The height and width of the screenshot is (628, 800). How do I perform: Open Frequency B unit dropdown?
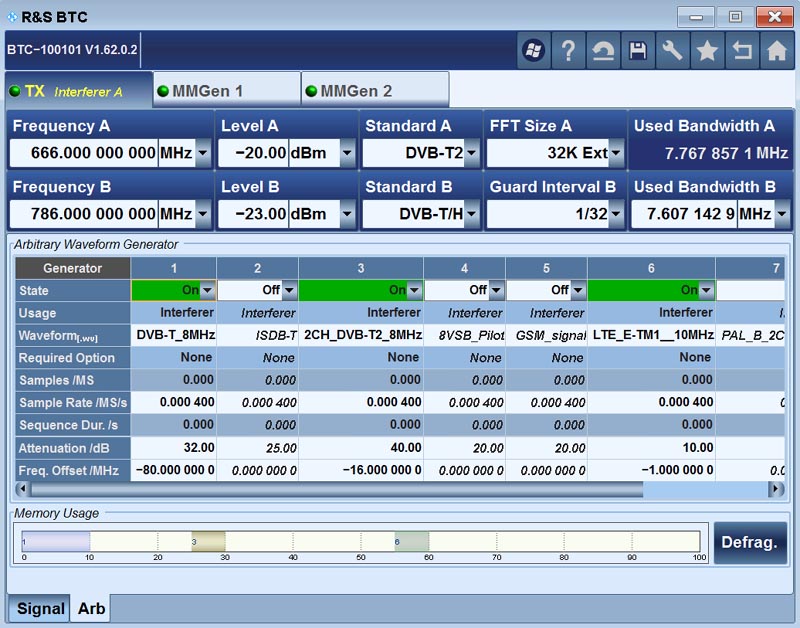(x=203, y=214)
